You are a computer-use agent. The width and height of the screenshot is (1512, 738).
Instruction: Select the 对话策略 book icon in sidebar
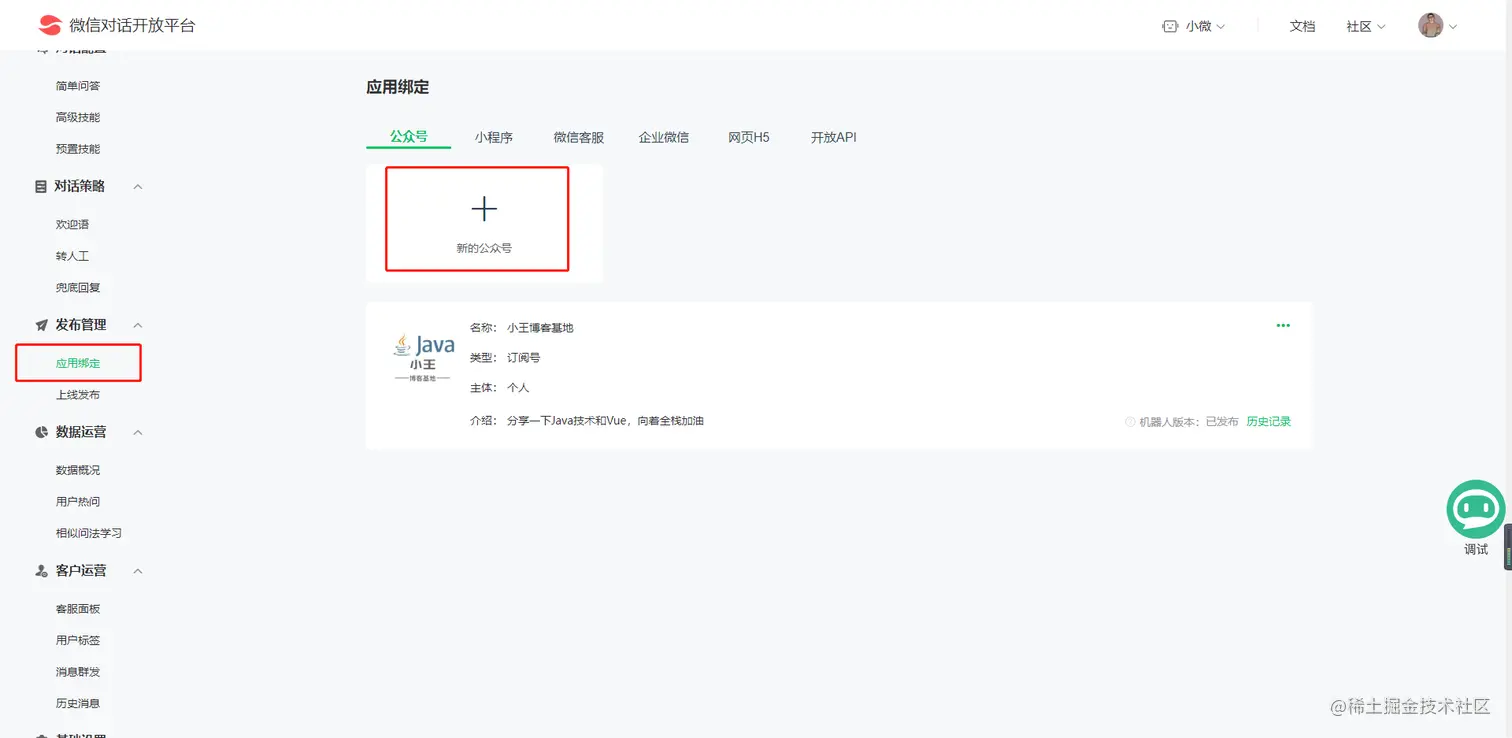39,186
